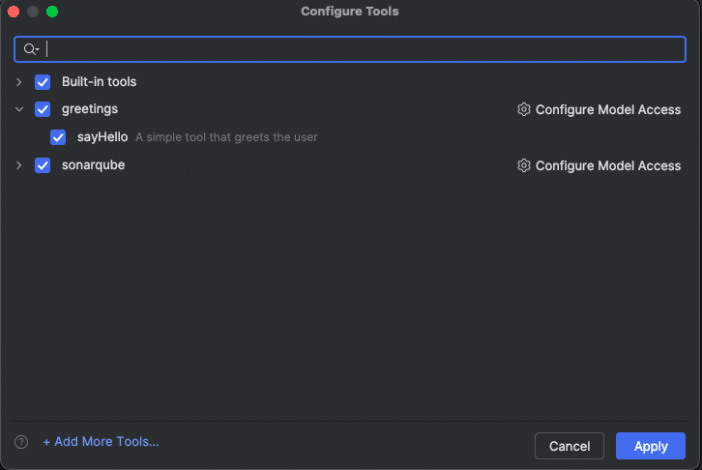Click the help question mark icon
Image resolution: width=702 pixels, height=470 pixels.
[21, 442]
